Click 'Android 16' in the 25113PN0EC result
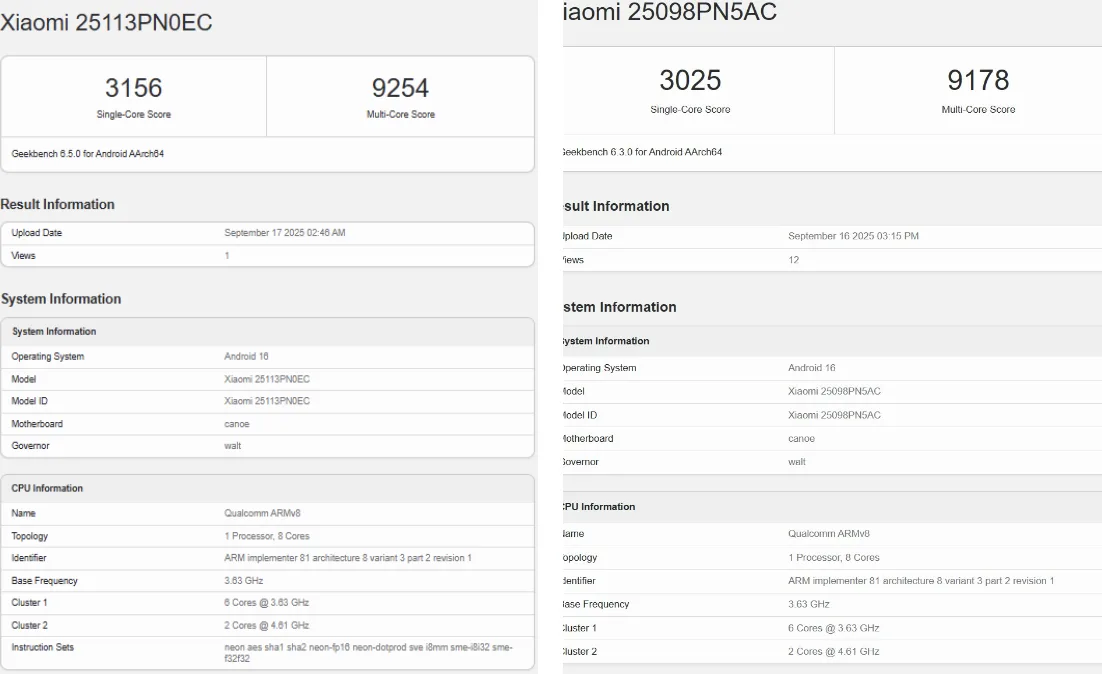Viewport: 1102px width, 674px height. [x=246, y=356]
